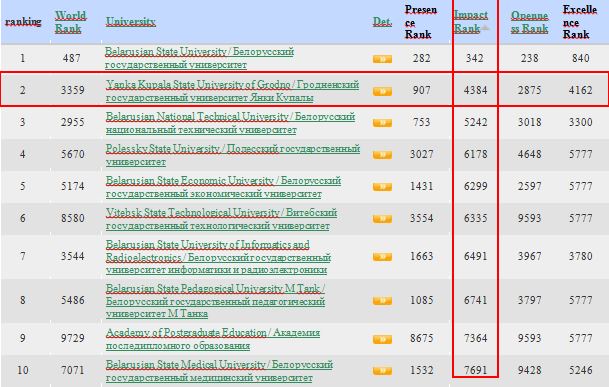The image size is (609, 387).
Task: Open Yanka Kupala State University of Grodno link
Action: point(232,91)
